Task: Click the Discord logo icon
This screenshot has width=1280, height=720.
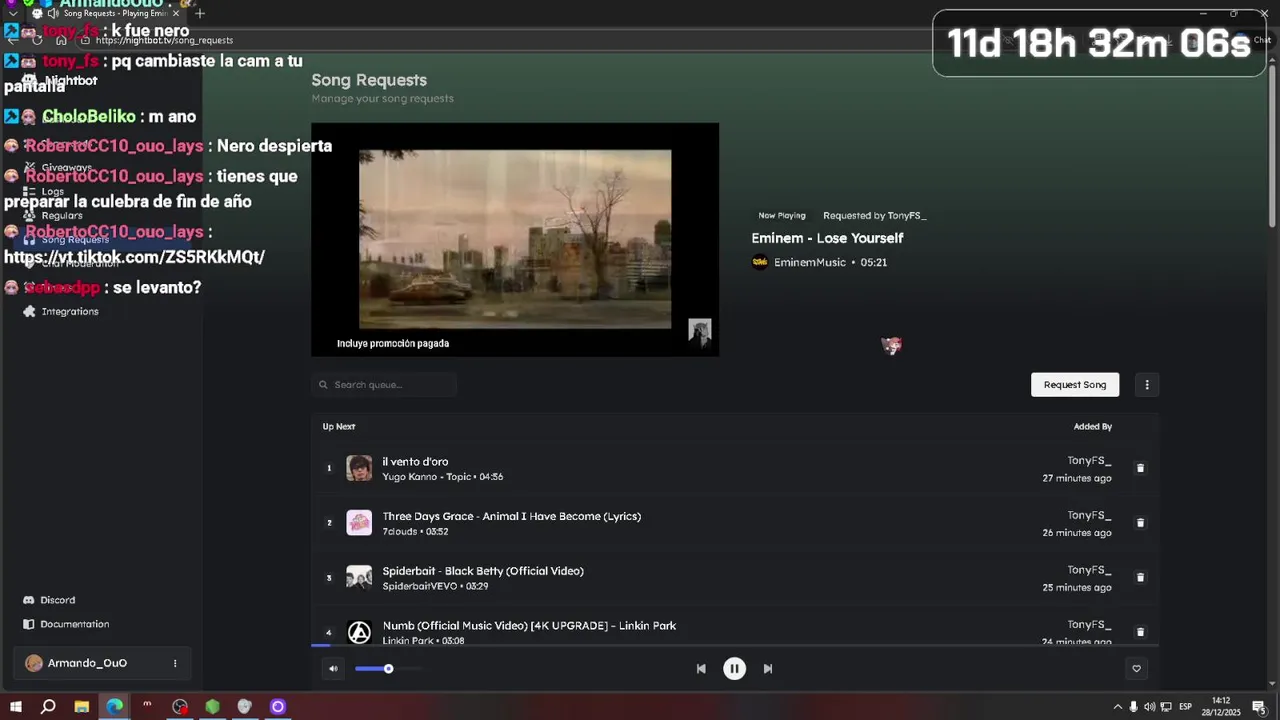Action: [x=29, y=600]
